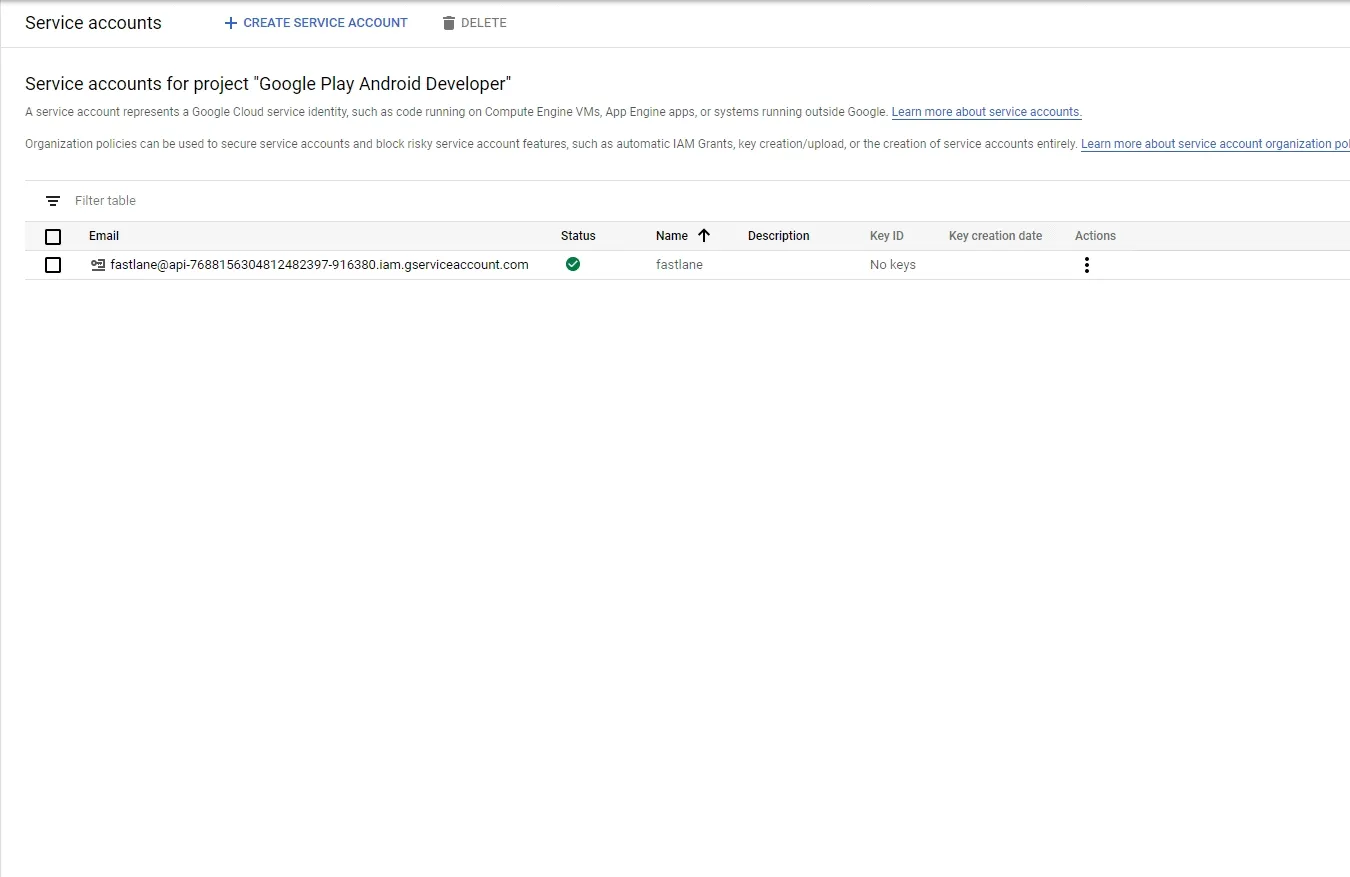Click the plus icon for Create Service Account
This screenshot has height=877, width=1350.
[x=231, y=23]
